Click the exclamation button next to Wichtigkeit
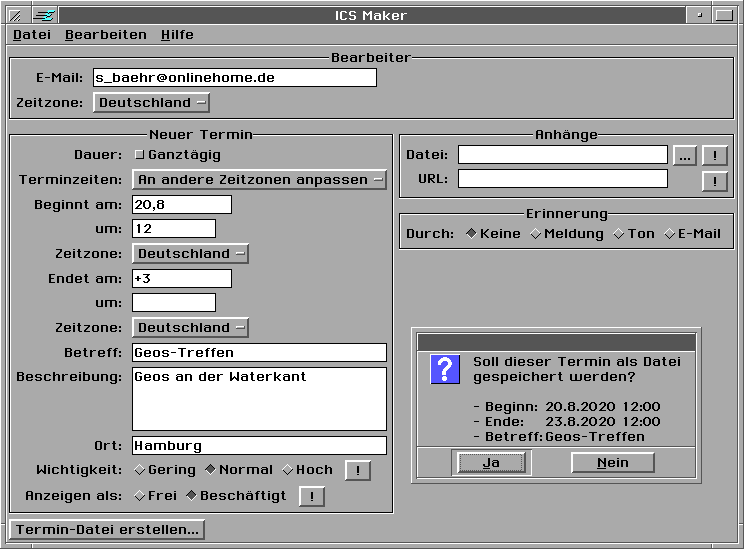The image size is (744, 549). click(x=358, y=470)
